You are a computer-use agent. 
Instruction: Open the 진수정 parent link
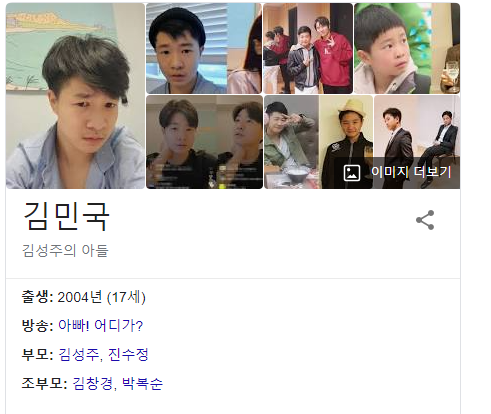pyautogui.click(x=128, y=354)
